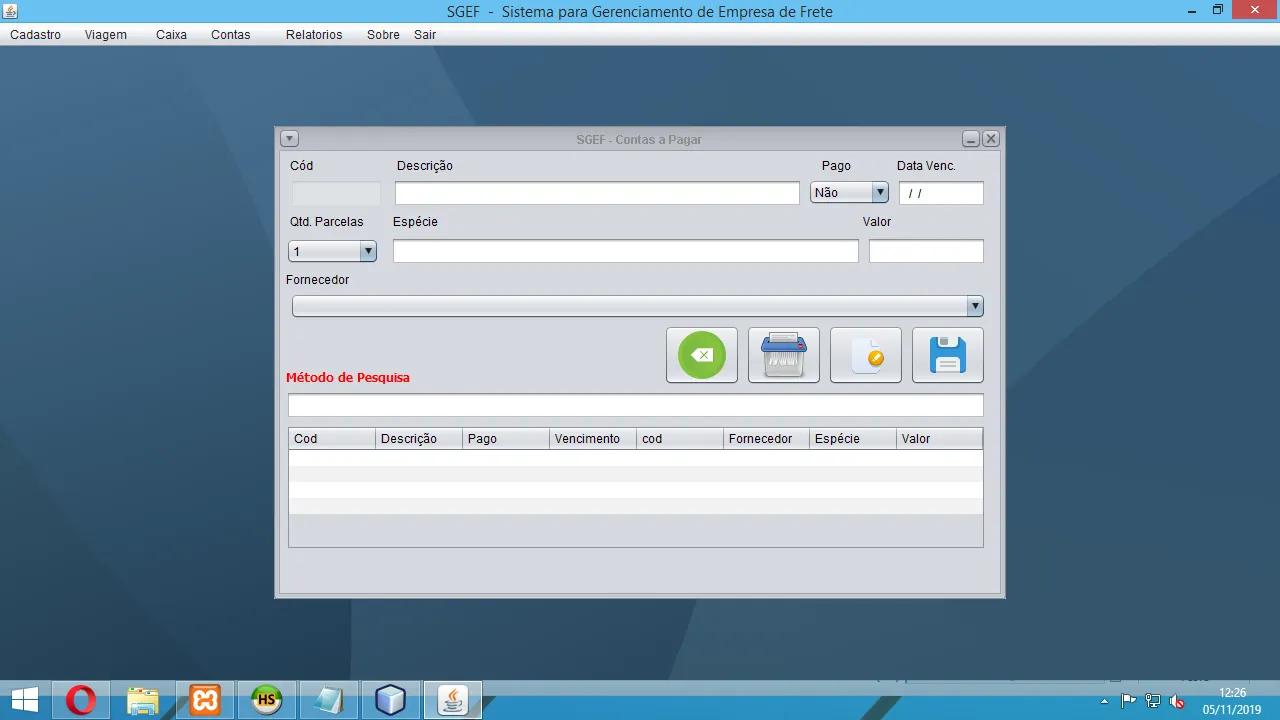1280x720 pixels.
Task: Minimize the Contas a Pagar internal window
Action: coord(970,139)
